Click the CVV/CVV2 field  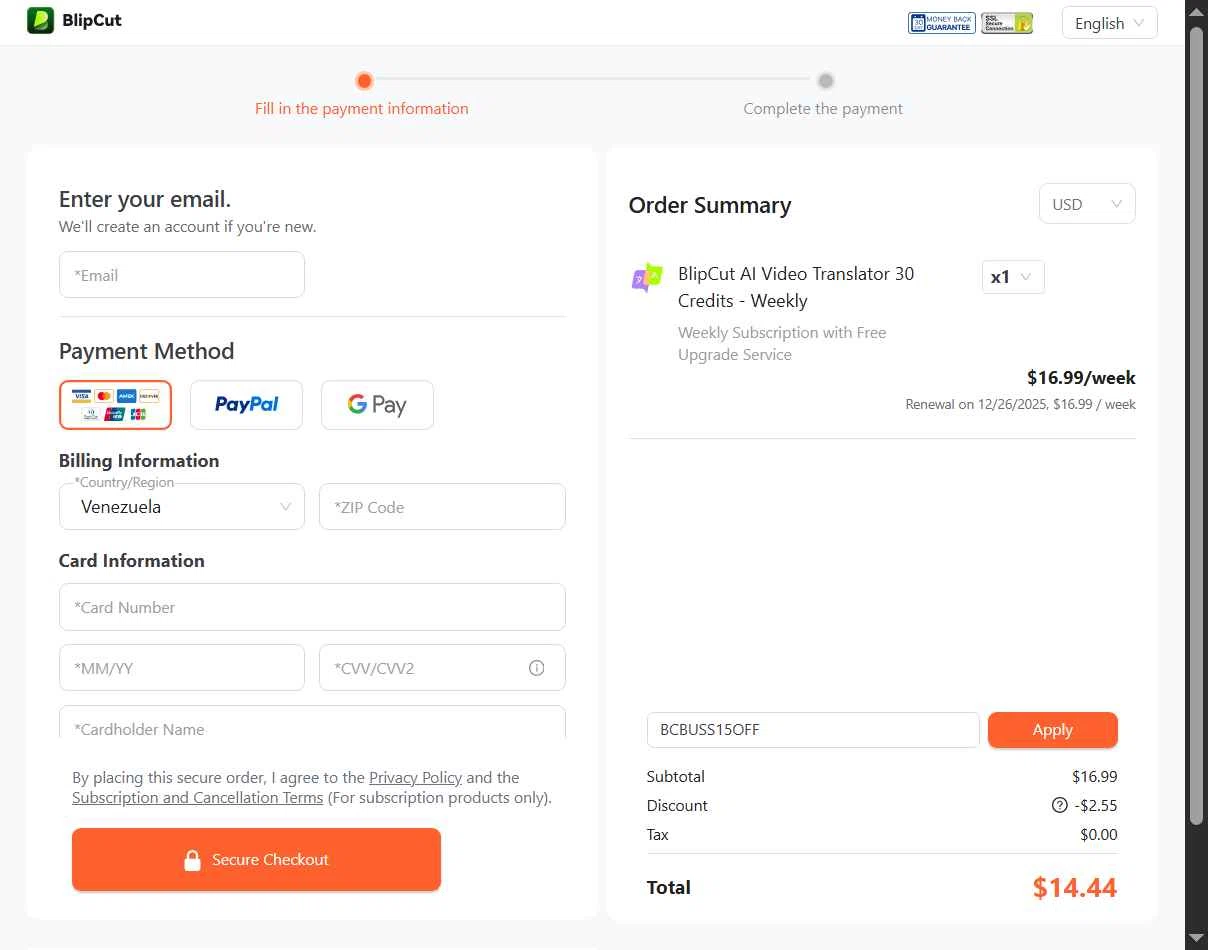(442, 668)
